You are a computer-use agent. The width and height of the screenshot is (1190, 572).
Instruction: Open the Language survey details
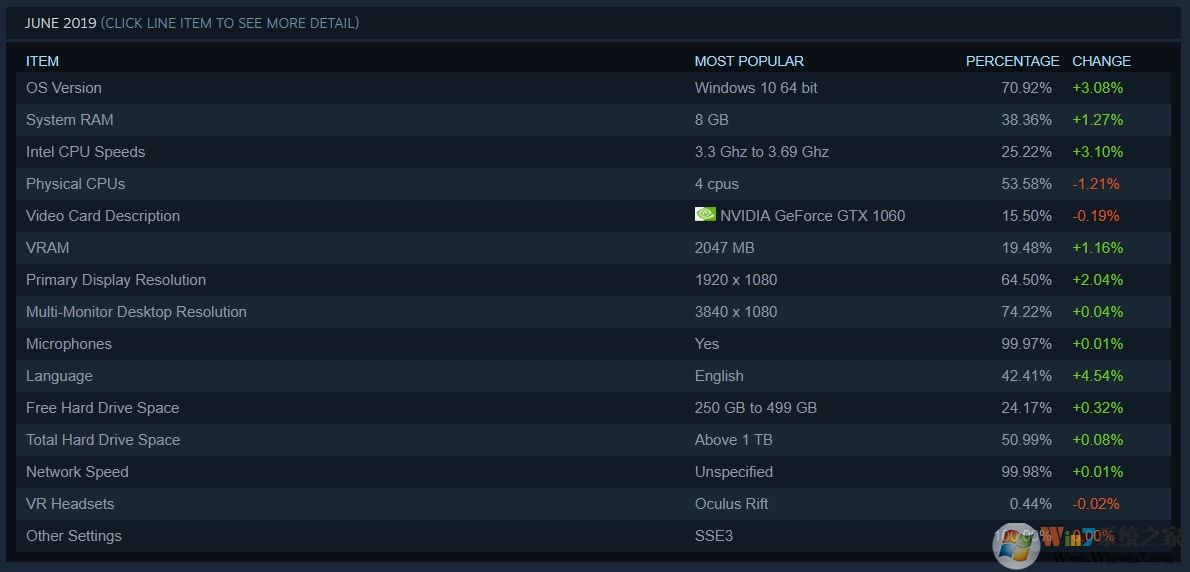59,376
